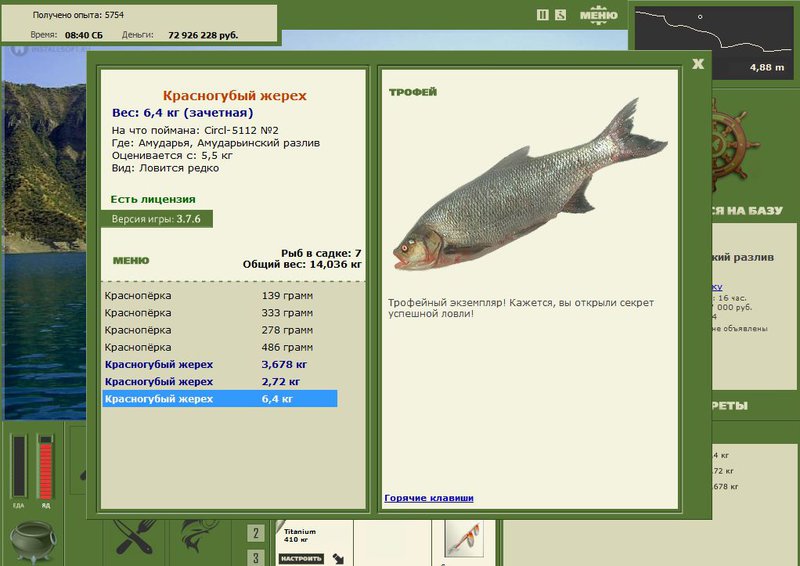
Task: Click the НАСТРОИТЬ tackle setup button
Action: point(302,558)
